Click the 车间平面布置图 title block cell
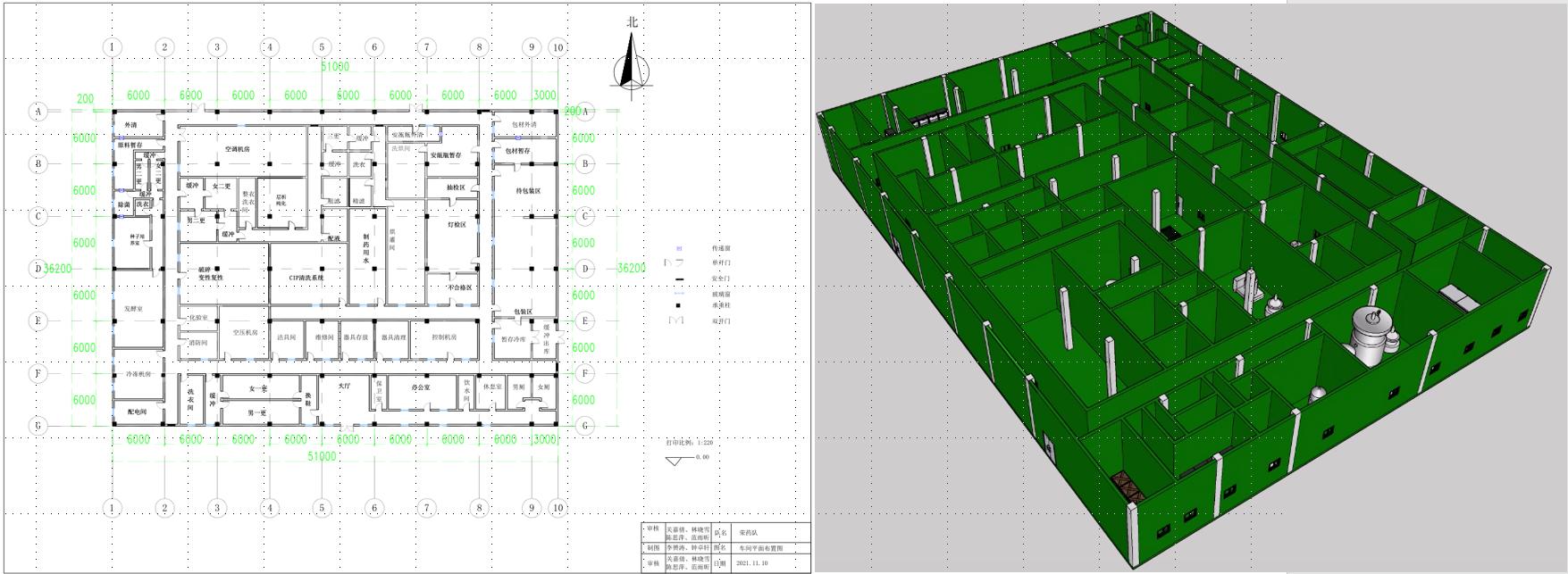Image resolution: width=1568 pixels, height=574 pixels. pos(759,548)
